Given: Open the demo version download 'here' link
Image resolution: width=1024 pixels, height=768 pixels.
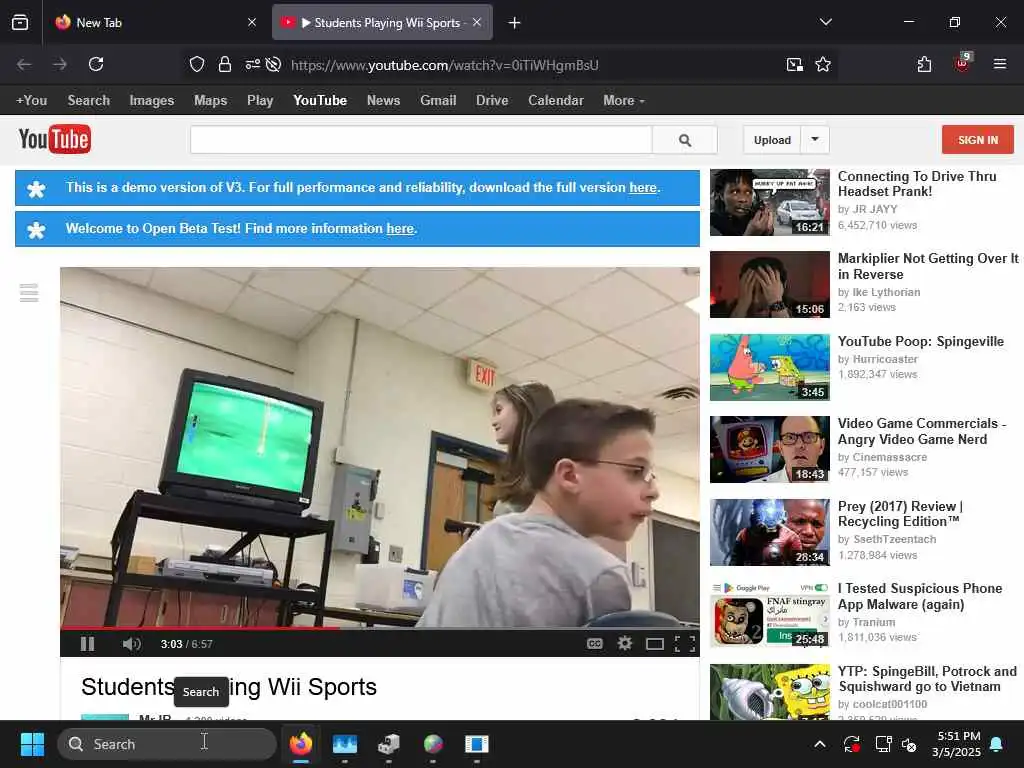Looking at the screenshot, I should 643,187.
